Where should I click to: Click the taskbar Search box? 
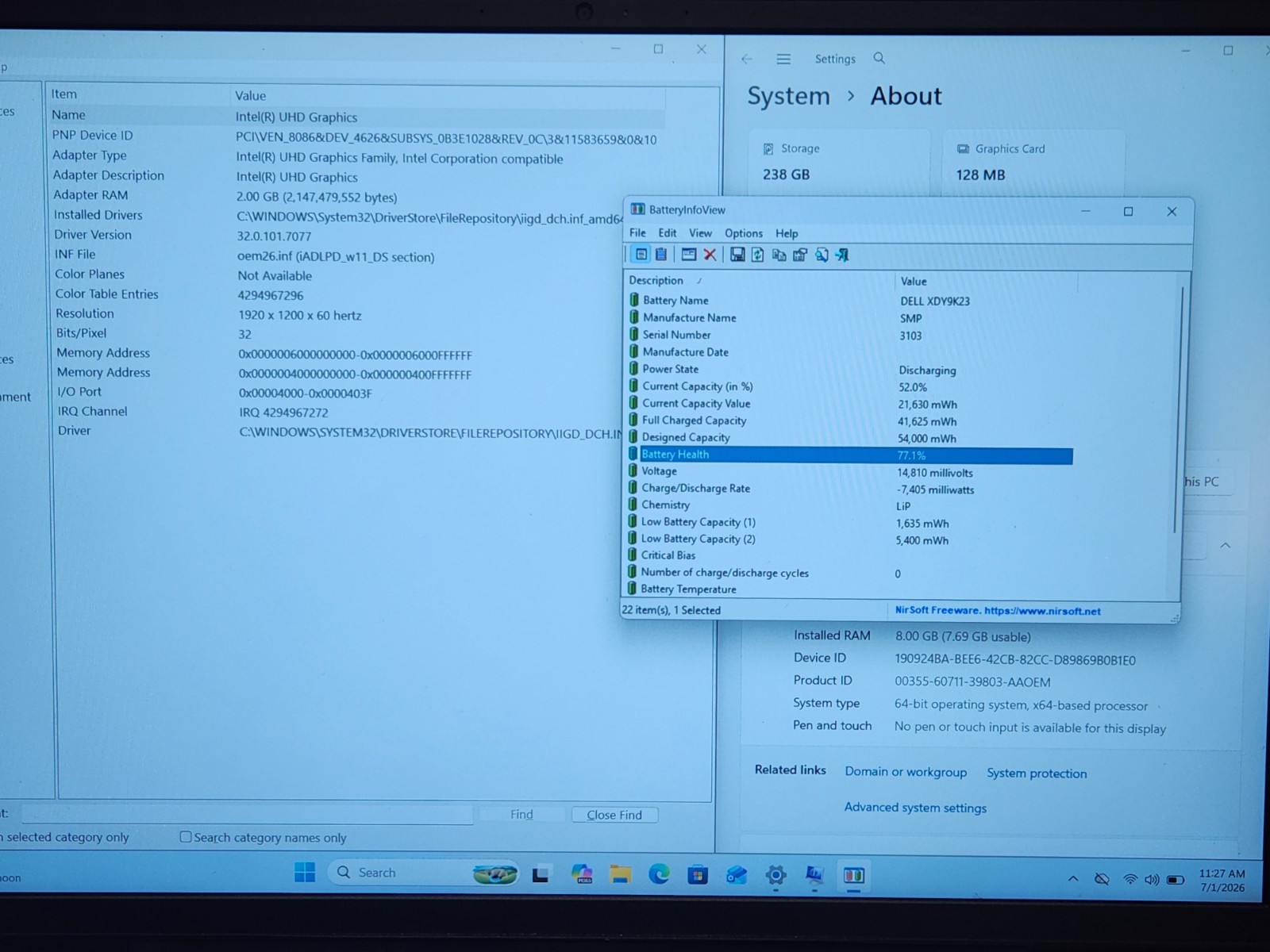[421, 873]
